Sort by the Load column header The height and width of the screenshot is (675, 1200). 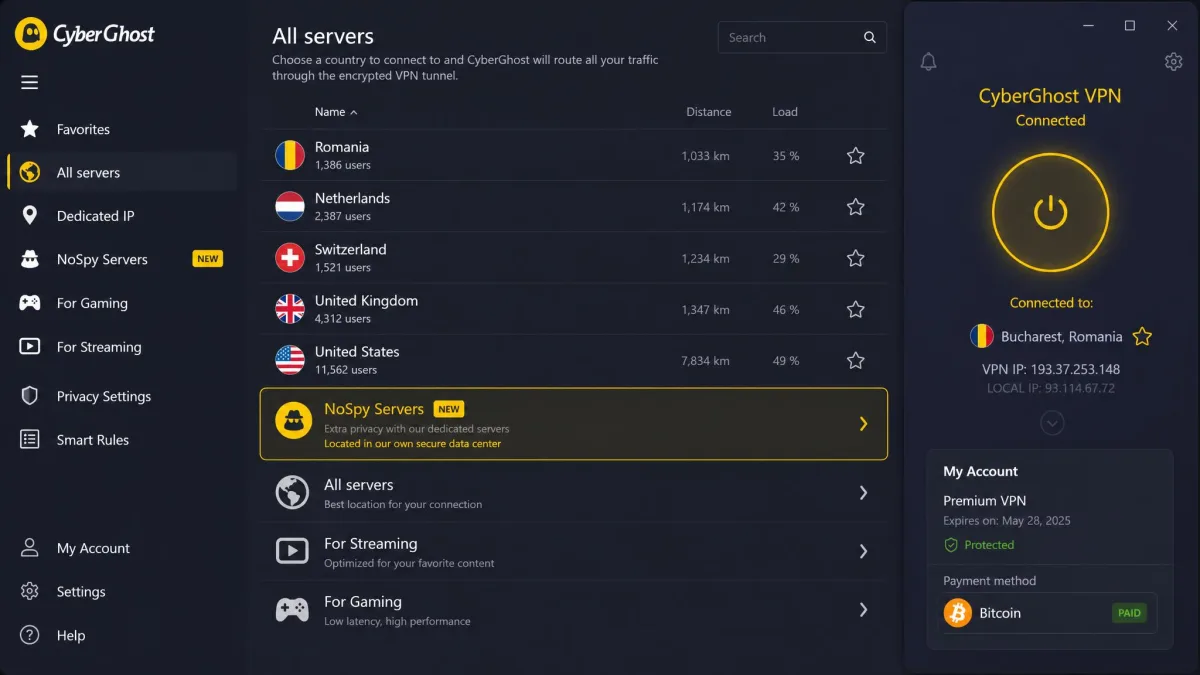[785, 112]
